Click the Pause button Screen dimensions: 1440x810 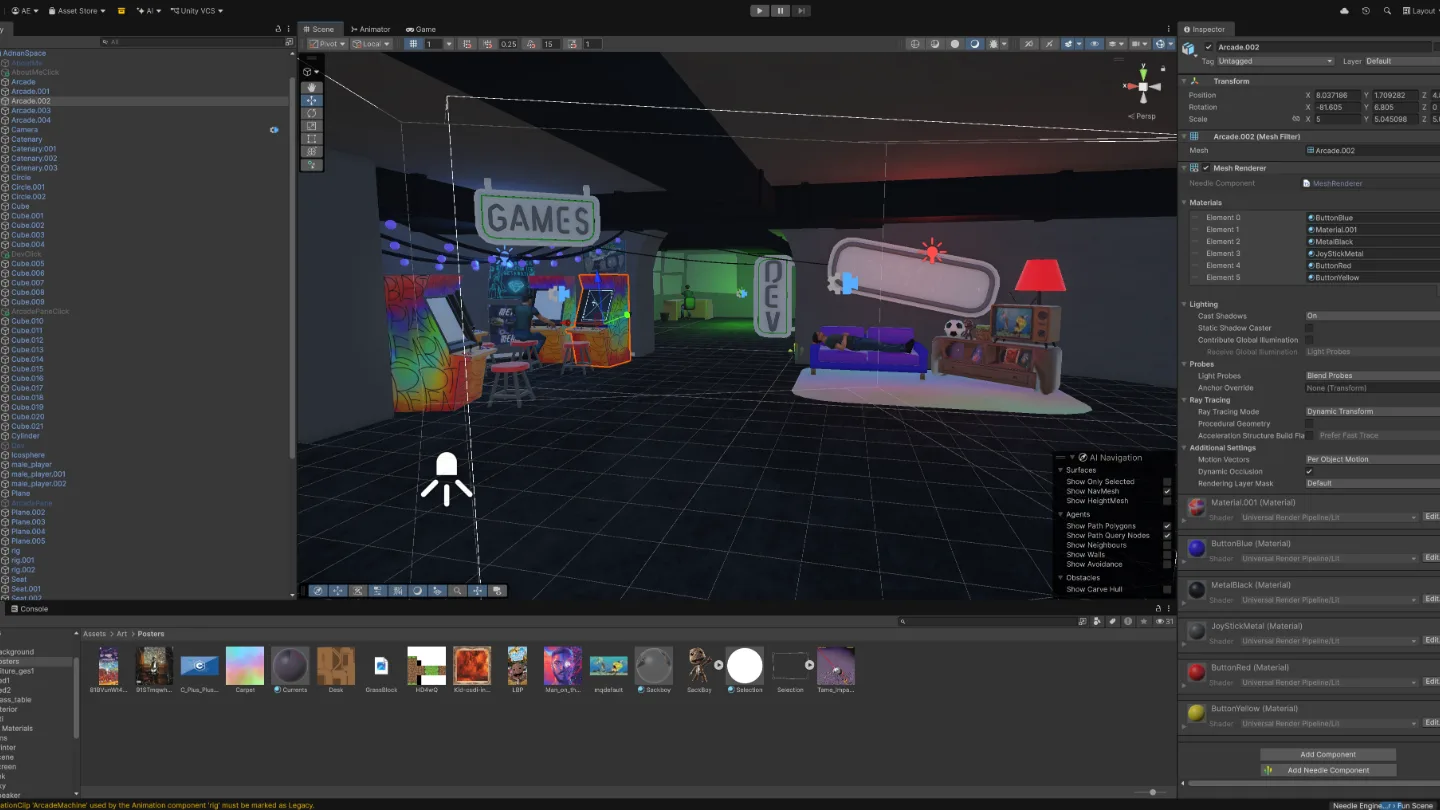[x=780, y=10]
